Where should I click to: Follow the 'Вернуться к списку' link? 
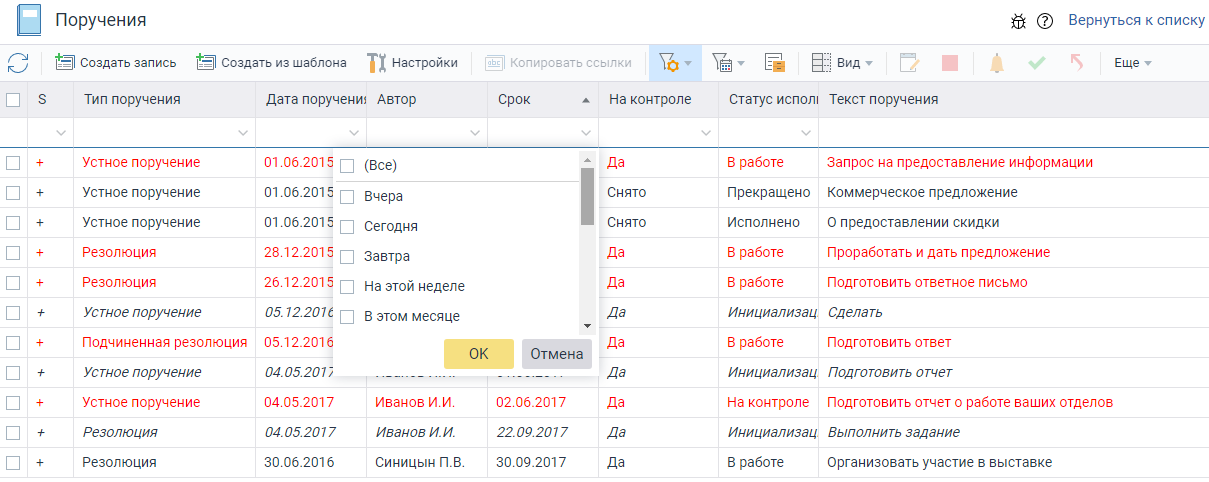pyautogui.click(x=1135, y=20)
